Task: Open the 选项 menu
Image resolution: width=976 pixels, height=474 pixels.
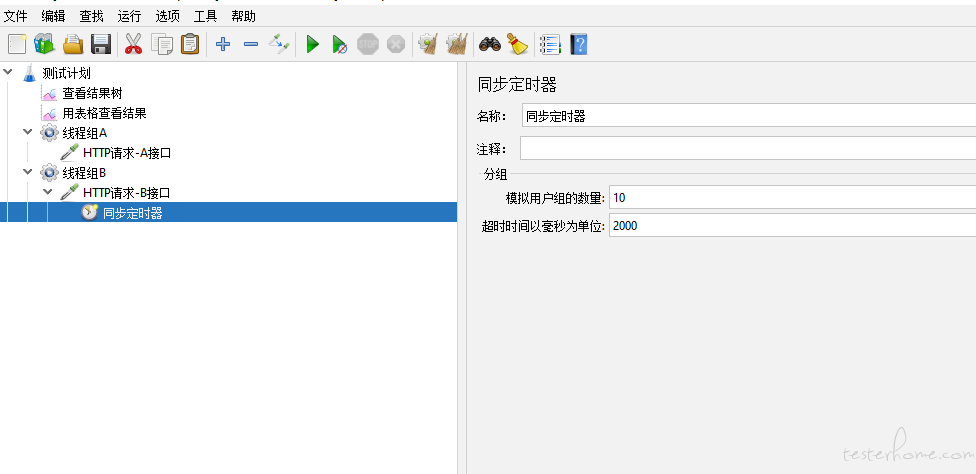Action: (167, 16)
